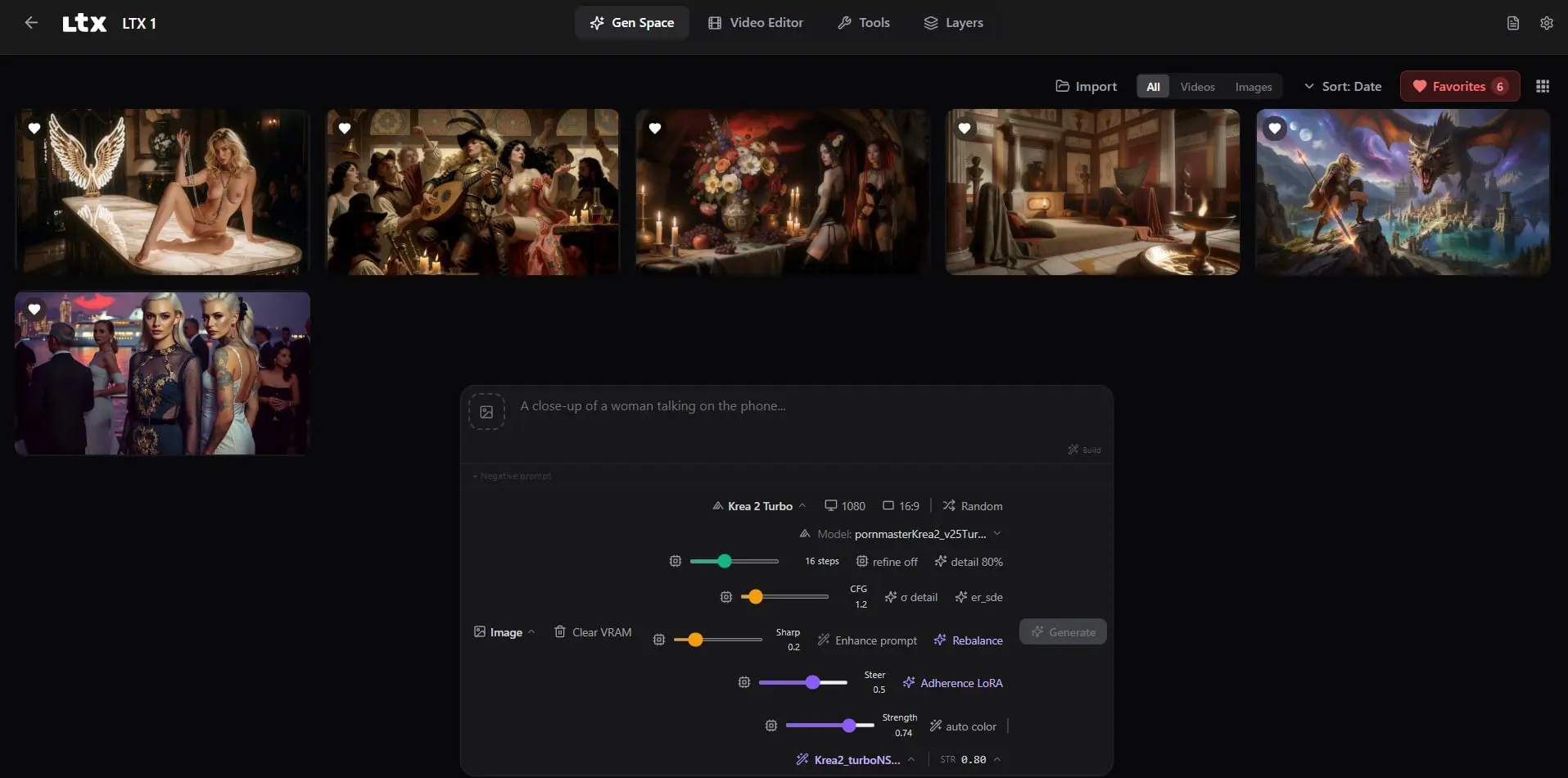Open the Tools tab
The height and width of the screenshot is (778, 1568).
864,23
